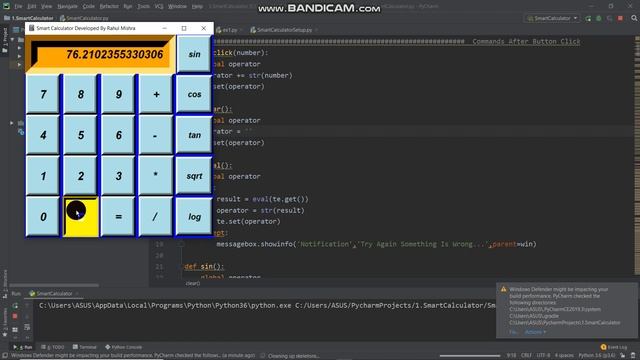Click the cos button in the calculator
This screenshot has width=640, height=360.
coord(194,94)
